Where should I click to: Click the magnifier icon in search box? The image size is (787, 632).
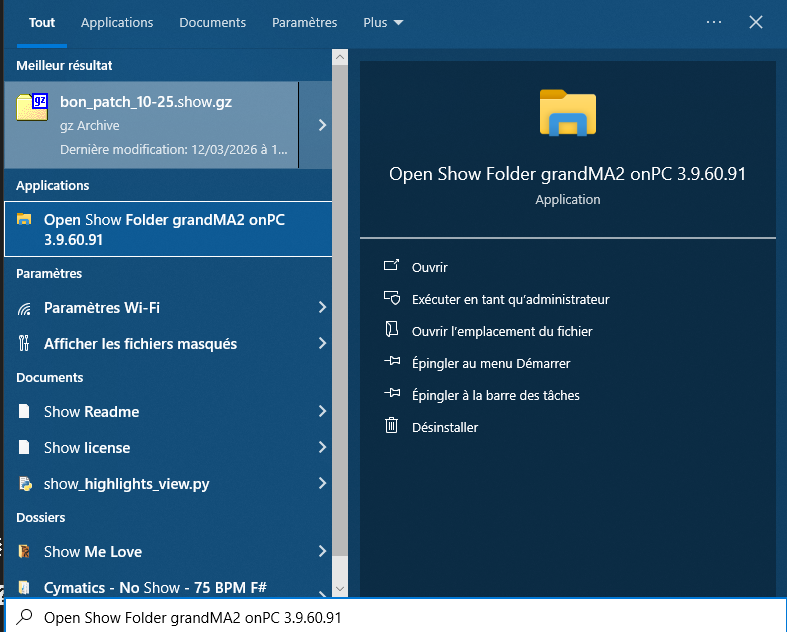pos(24,617)
